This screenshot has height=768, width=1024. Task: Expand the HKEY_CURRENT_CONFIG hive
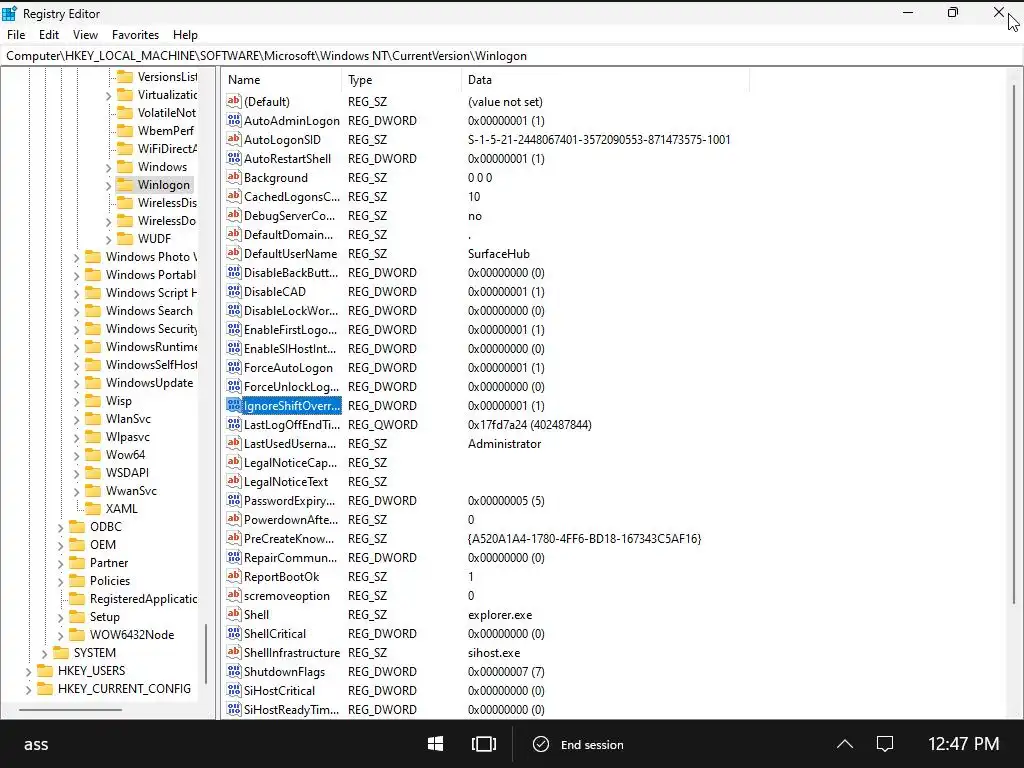pyautogui.click(x=29, y=689)
